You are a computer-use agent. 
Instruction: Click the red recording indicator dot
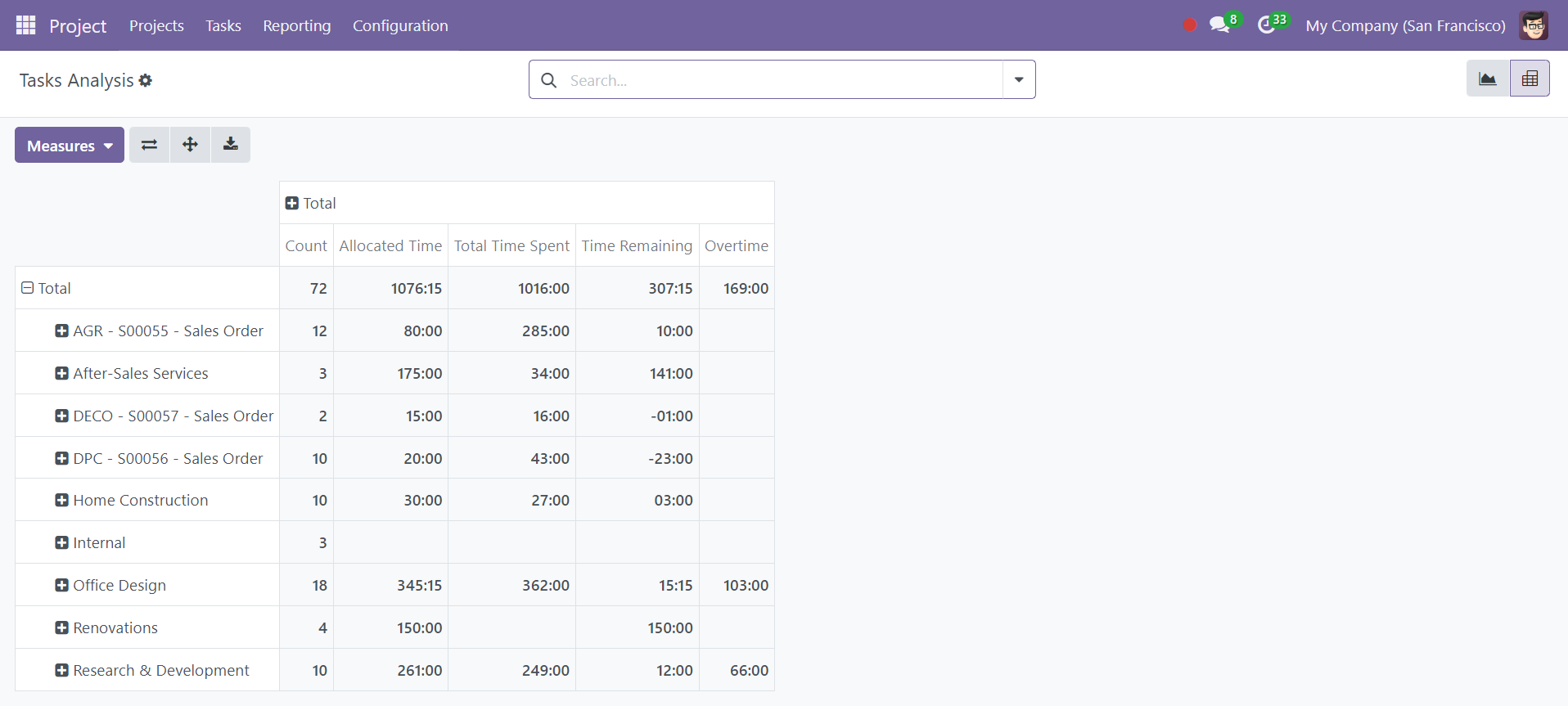pyautogui.click(x=1190, y=25)
